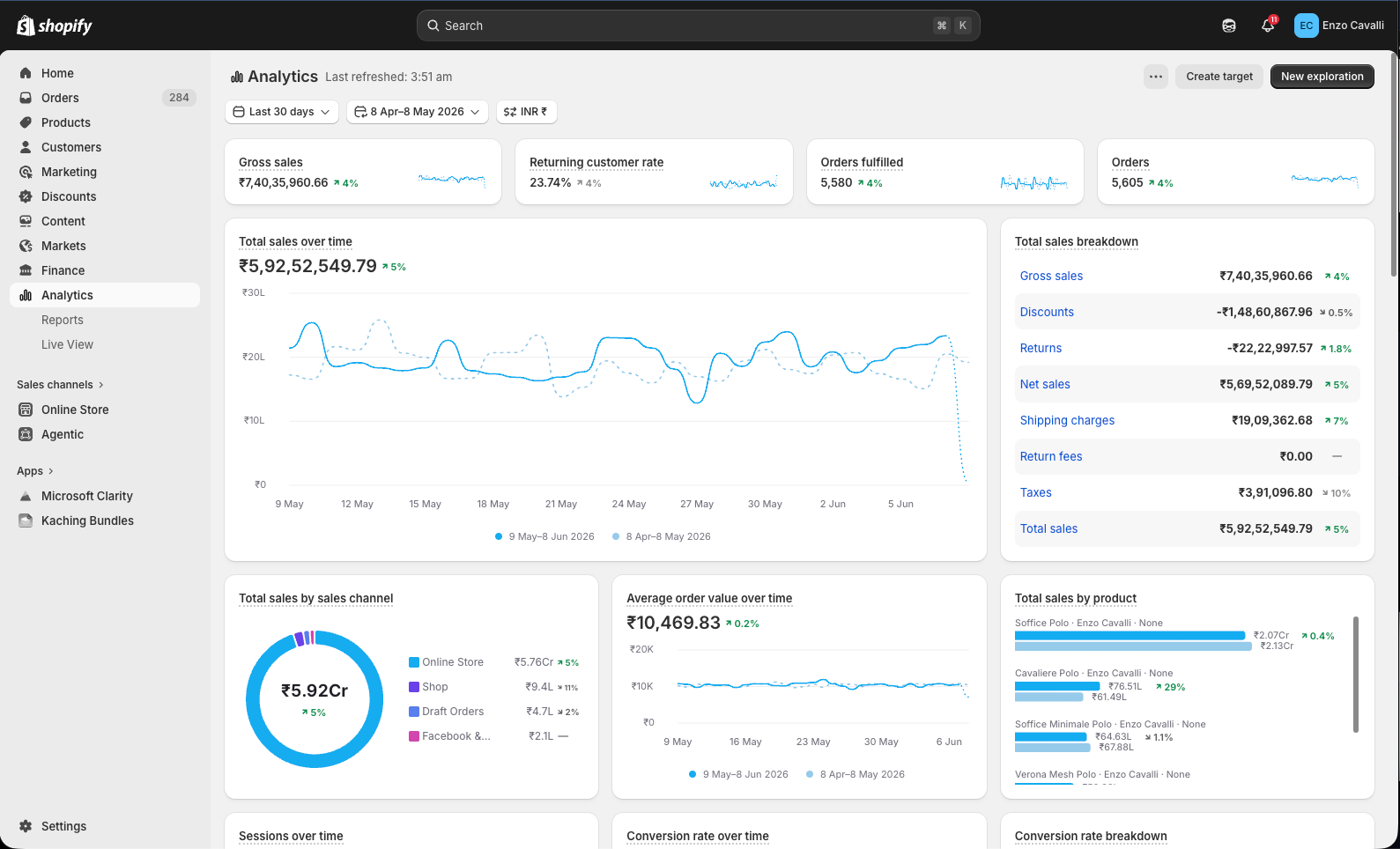Image resolution: width=1400 pixels, height=849 pixels.
Task: Click the Finance bank icon
Action: click(x=26, y=270)
